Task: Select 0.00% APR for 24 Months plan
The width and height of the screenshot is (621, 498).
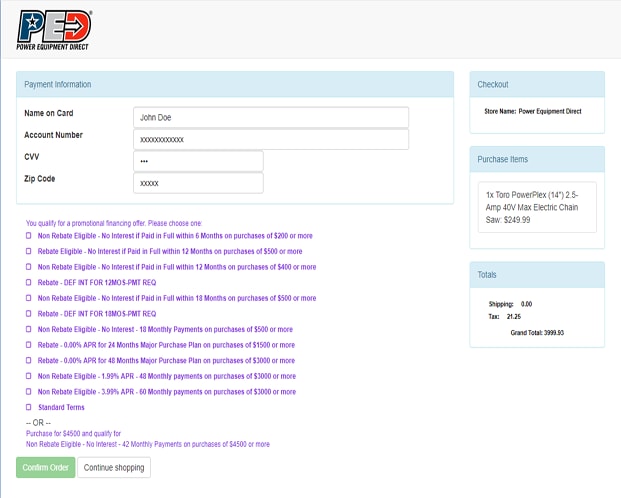Action: 29,345
